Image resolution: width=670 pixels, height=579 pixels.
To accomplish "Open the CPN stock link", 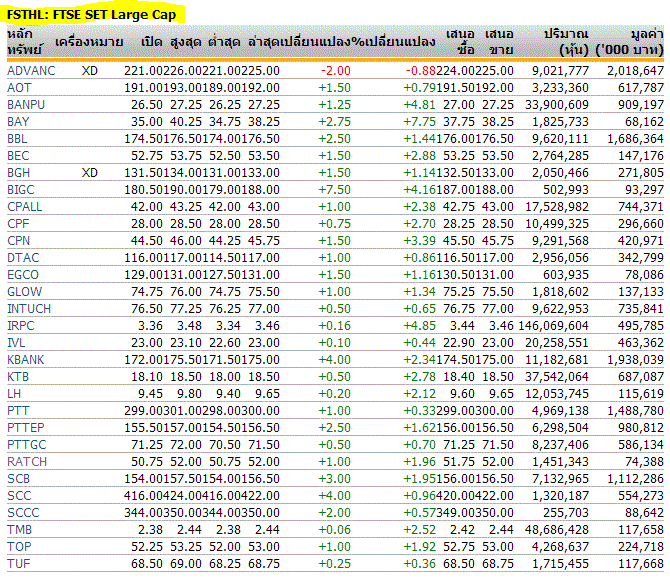I will (19, 241).
